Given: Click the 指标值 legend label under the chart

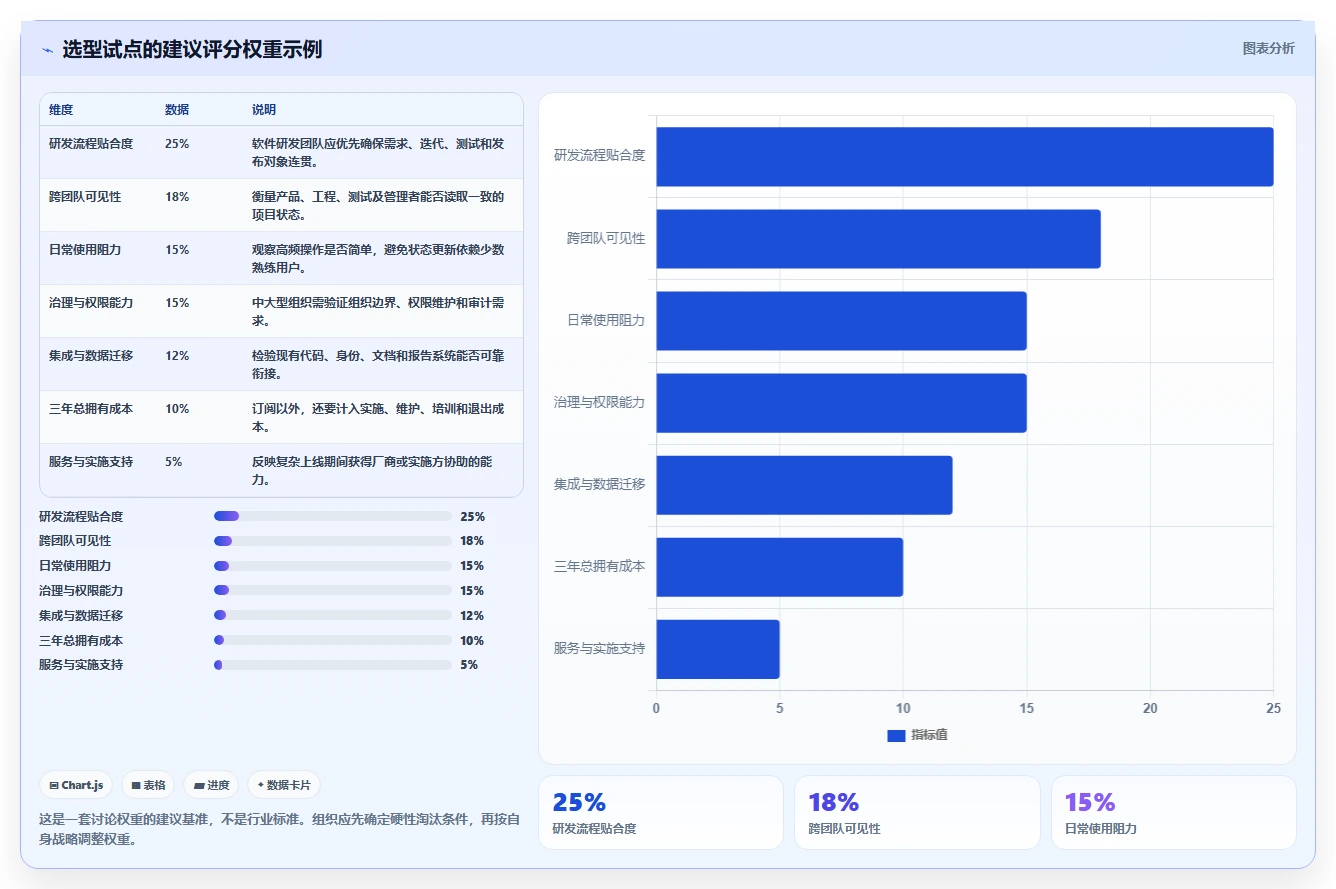Looking at the screenshot, I should pyautogui.click(x=929, y=736).
